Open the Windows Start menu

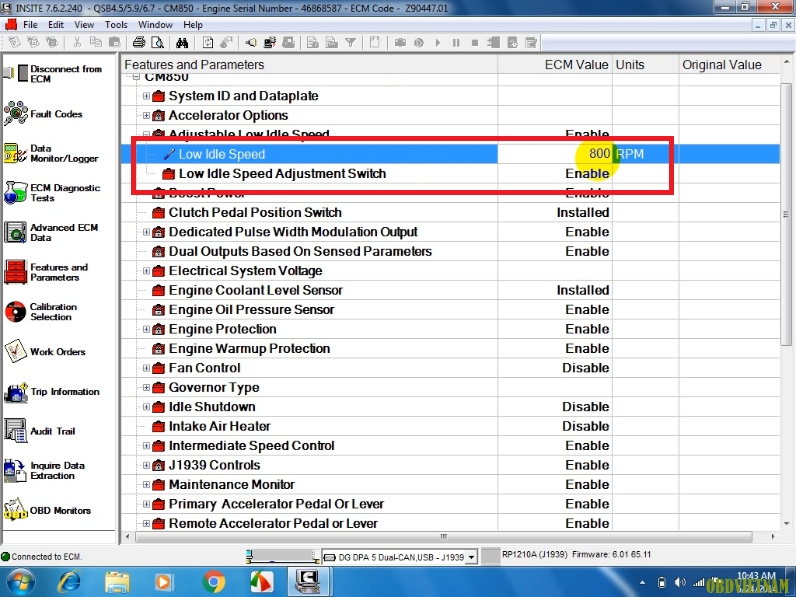[20, 582]
